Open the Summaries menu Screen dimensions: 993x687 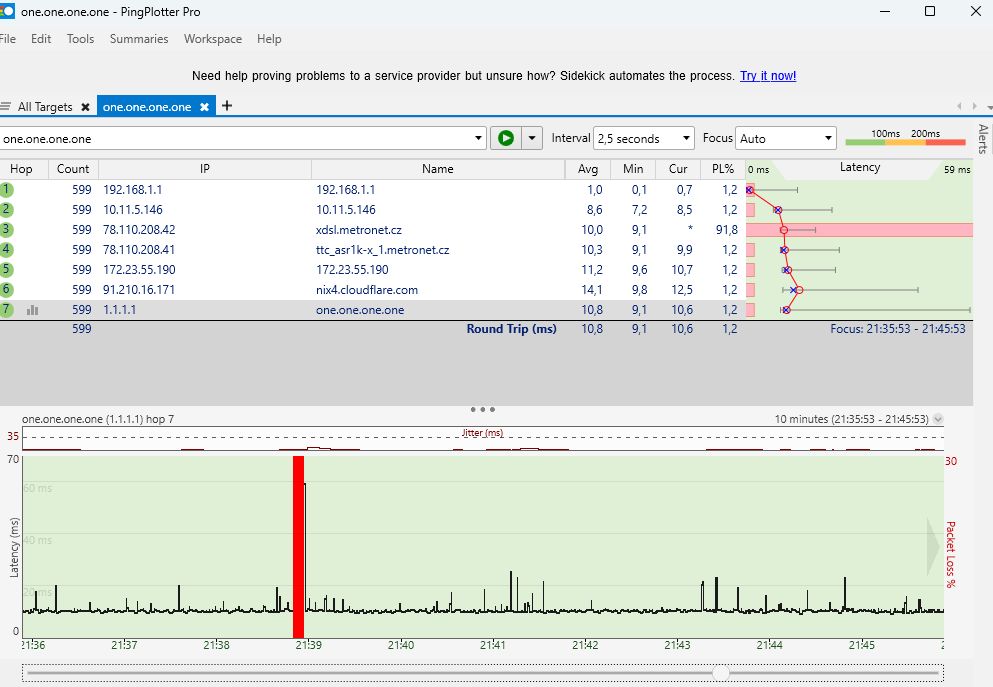coord(139,39)
